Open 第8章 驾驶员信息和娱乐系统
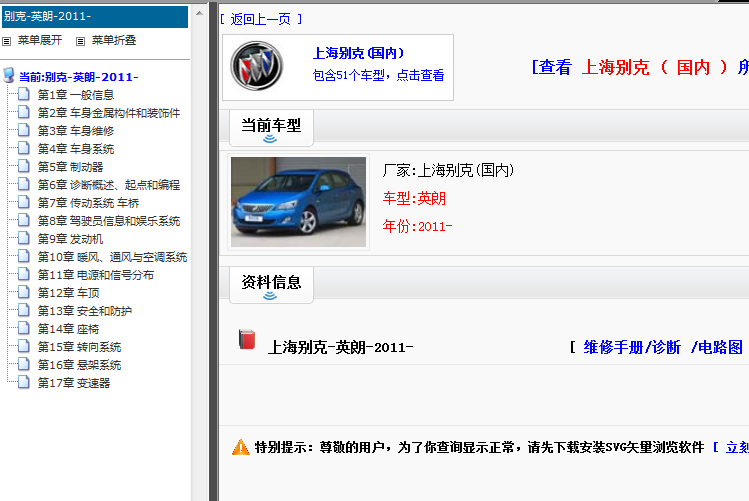The width and height of the screenshot is (749, 501). (x=109, y=221)
